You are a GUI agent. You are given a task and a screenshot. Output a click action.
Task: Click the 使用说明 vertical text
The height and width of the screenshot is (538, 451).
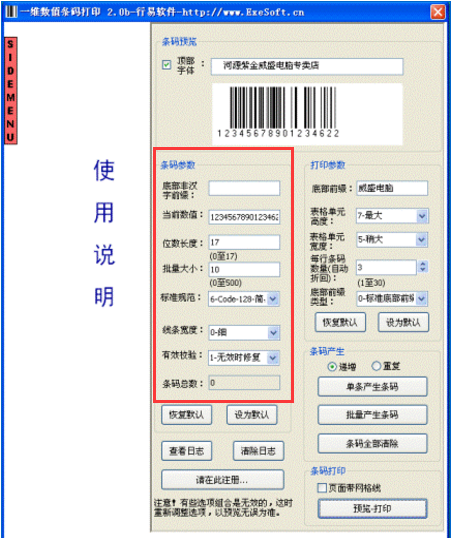(x=104, y=233)
